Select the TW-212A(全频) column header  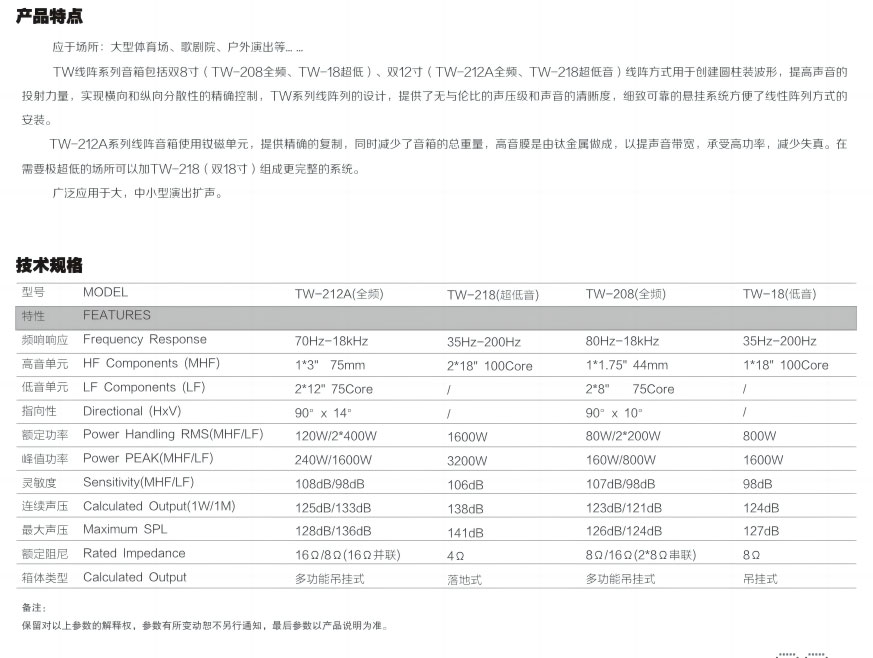(x=339, y=294)
